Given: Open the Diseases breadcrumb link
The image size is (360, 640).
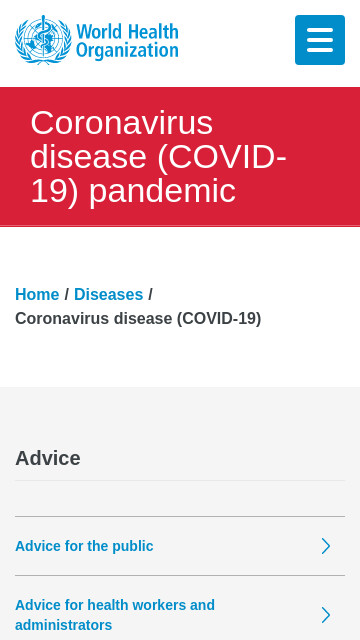Looking at the screenshot, I should (x=109, y=294).
